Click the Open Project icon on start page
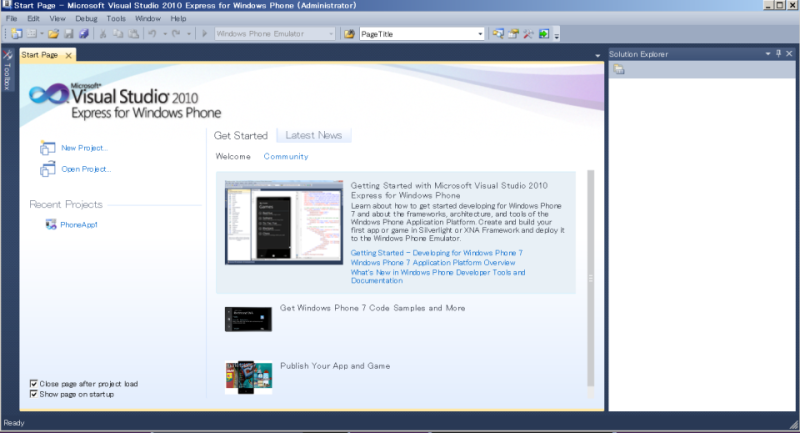 tap(47, 169)
